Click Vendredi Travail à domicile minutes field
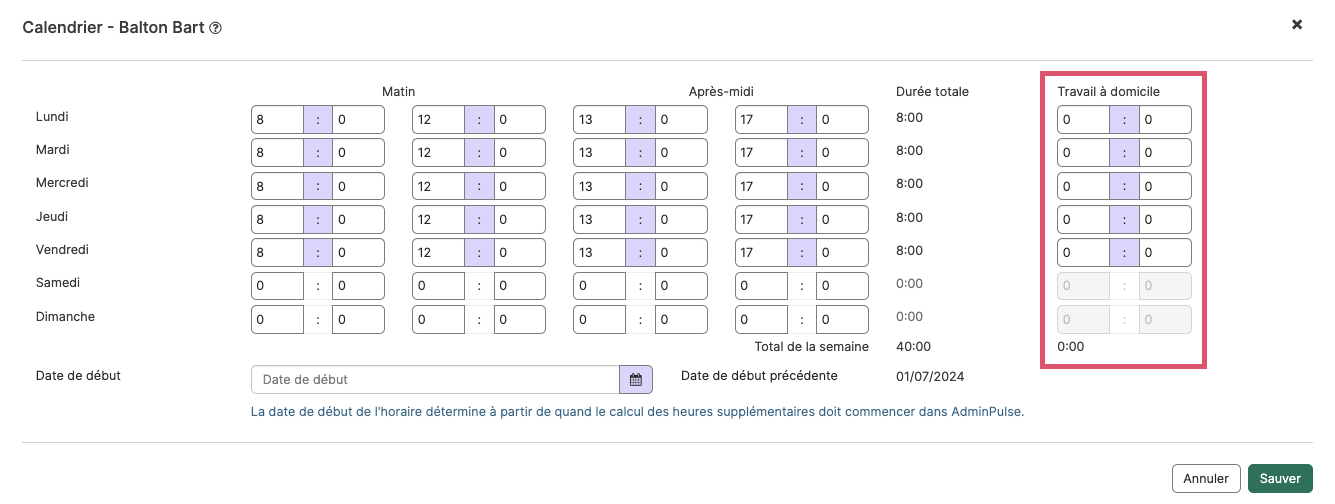This screenshot has height=504, width=1335. 1165,252
